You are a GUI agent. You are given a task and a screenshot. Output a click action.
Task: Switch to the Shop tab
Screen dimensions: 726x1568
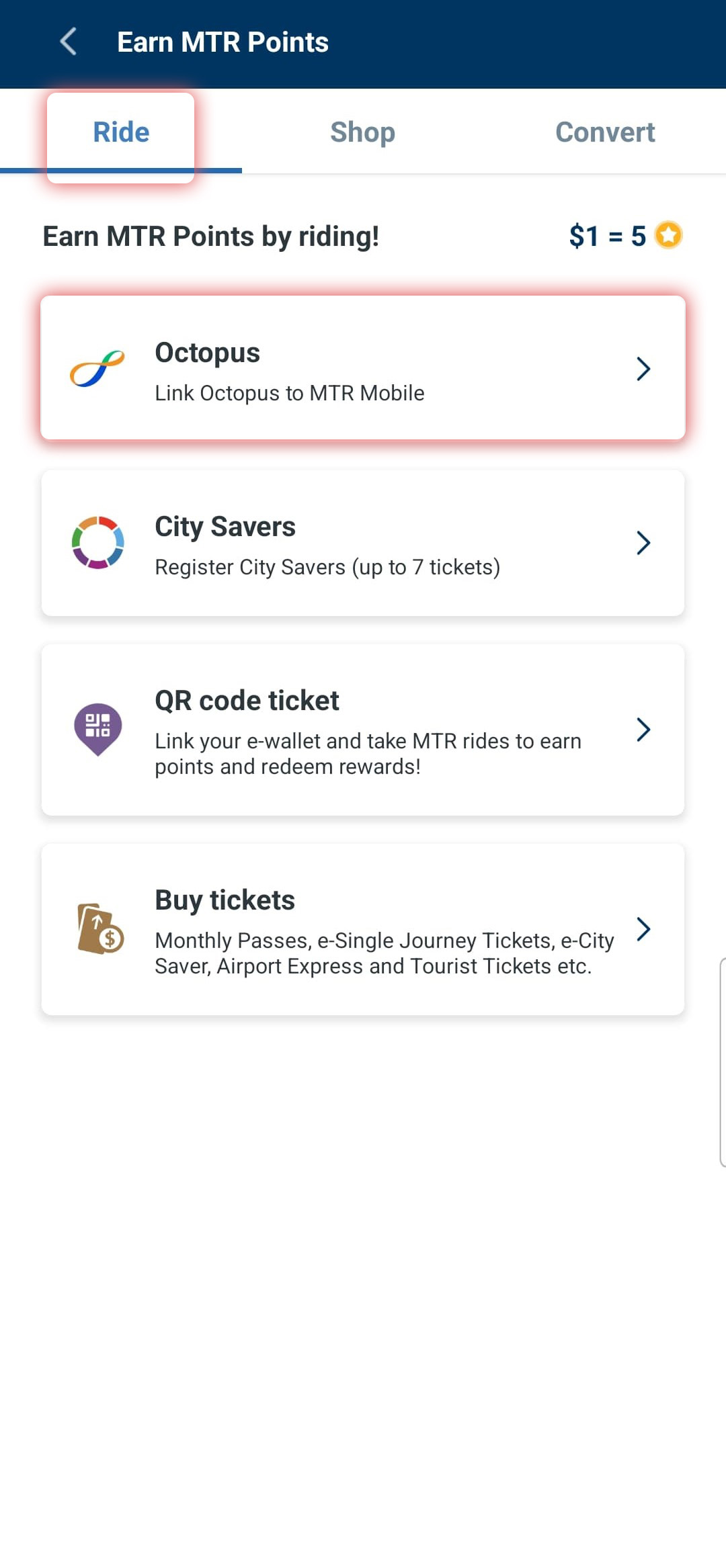[x=363, y=132]
